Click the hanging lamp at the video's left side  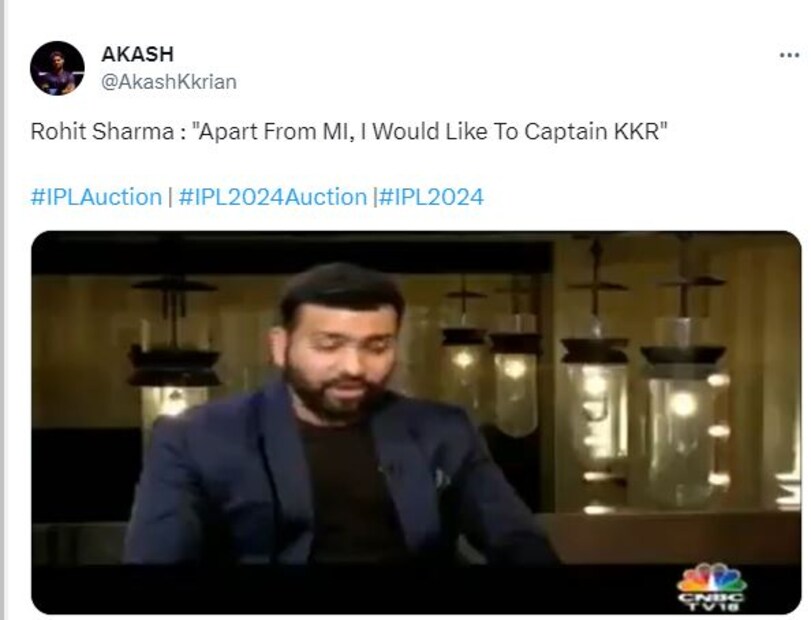173,352
